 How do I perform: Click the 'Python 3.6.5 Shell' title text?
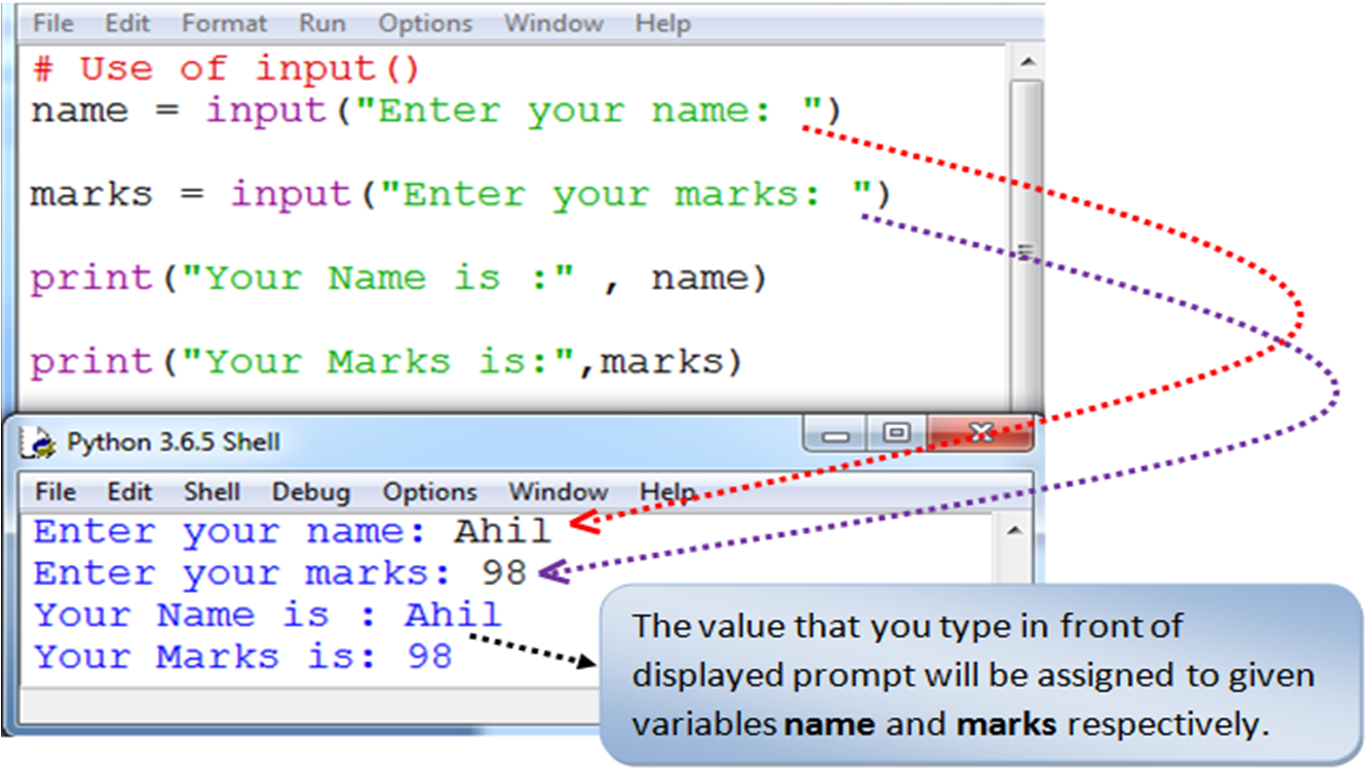point(174,442)
